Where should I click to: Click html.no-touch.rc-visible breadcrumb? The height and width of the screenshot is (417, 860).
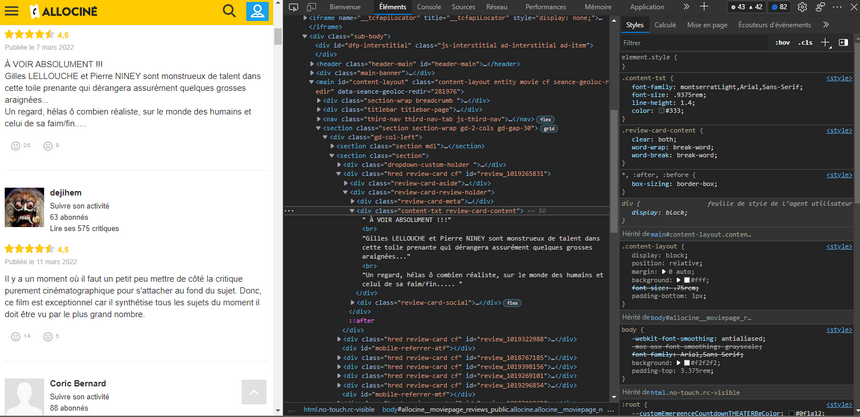tap(340, 409)
